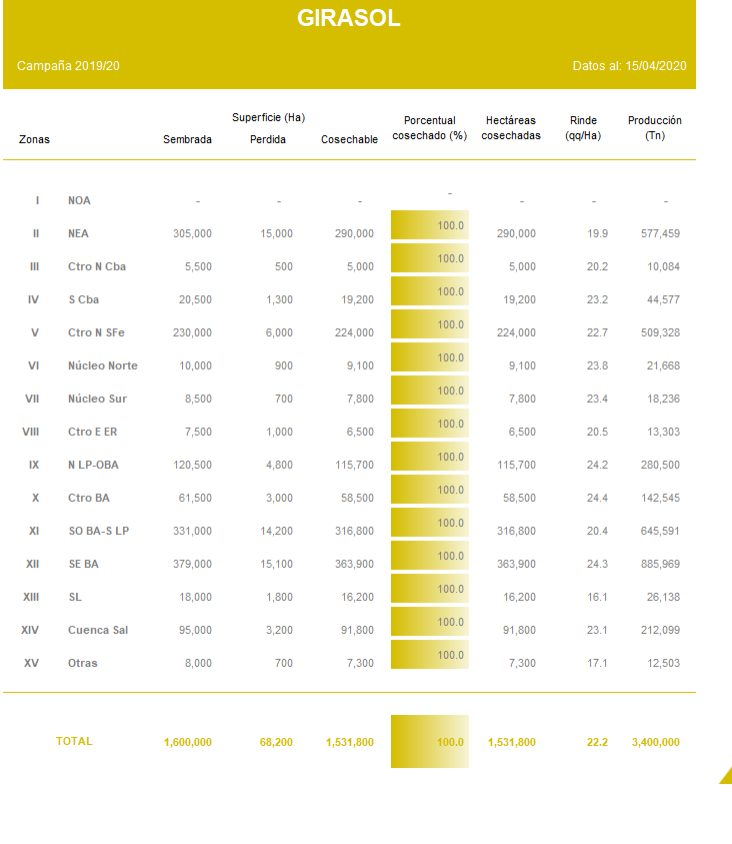Select the Producción (Tn) column header
This screenshot has width=732, height=844.
[654, 128]
